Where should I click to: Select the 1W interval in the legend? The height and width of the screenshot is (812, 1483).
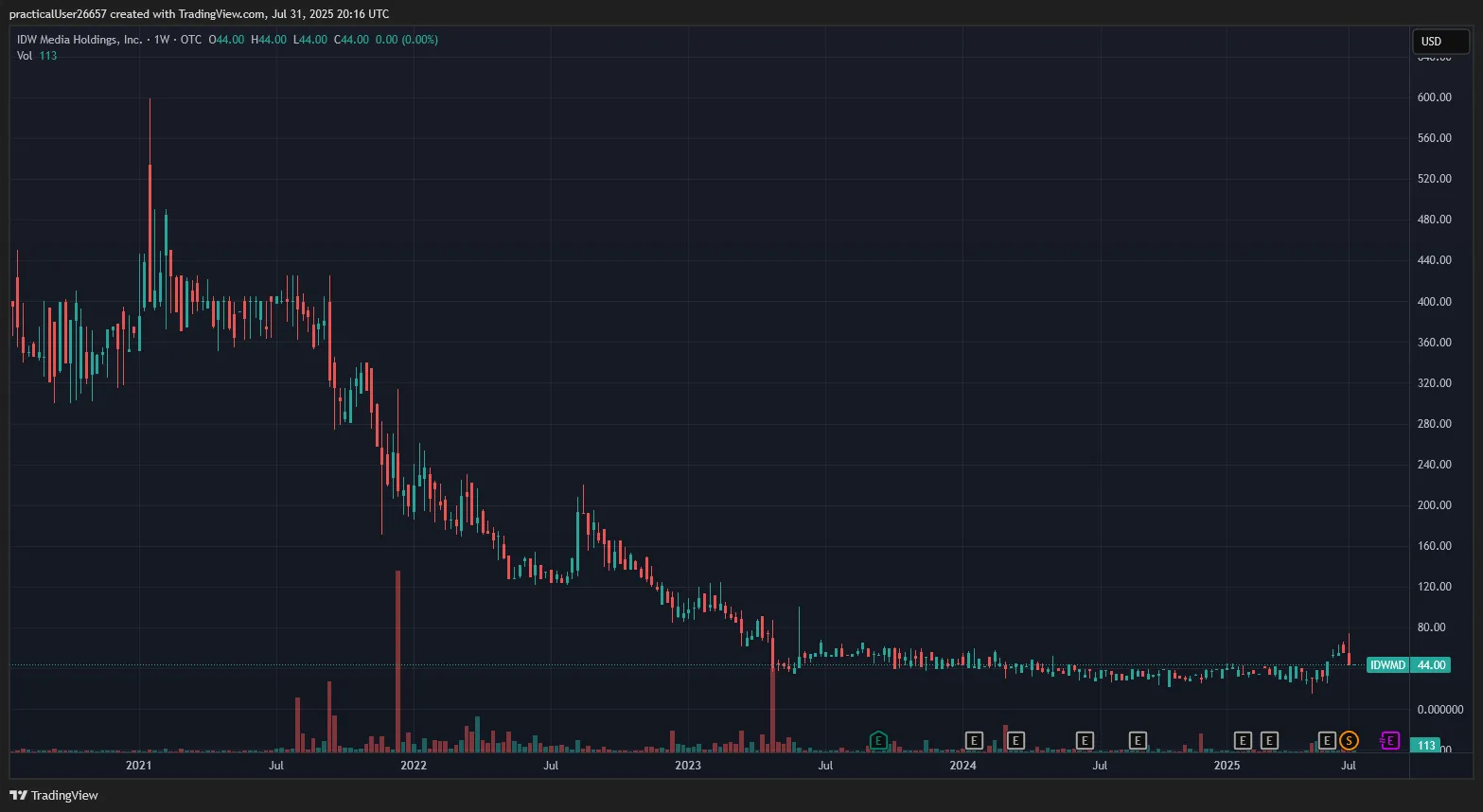click(x=162, y=40)
